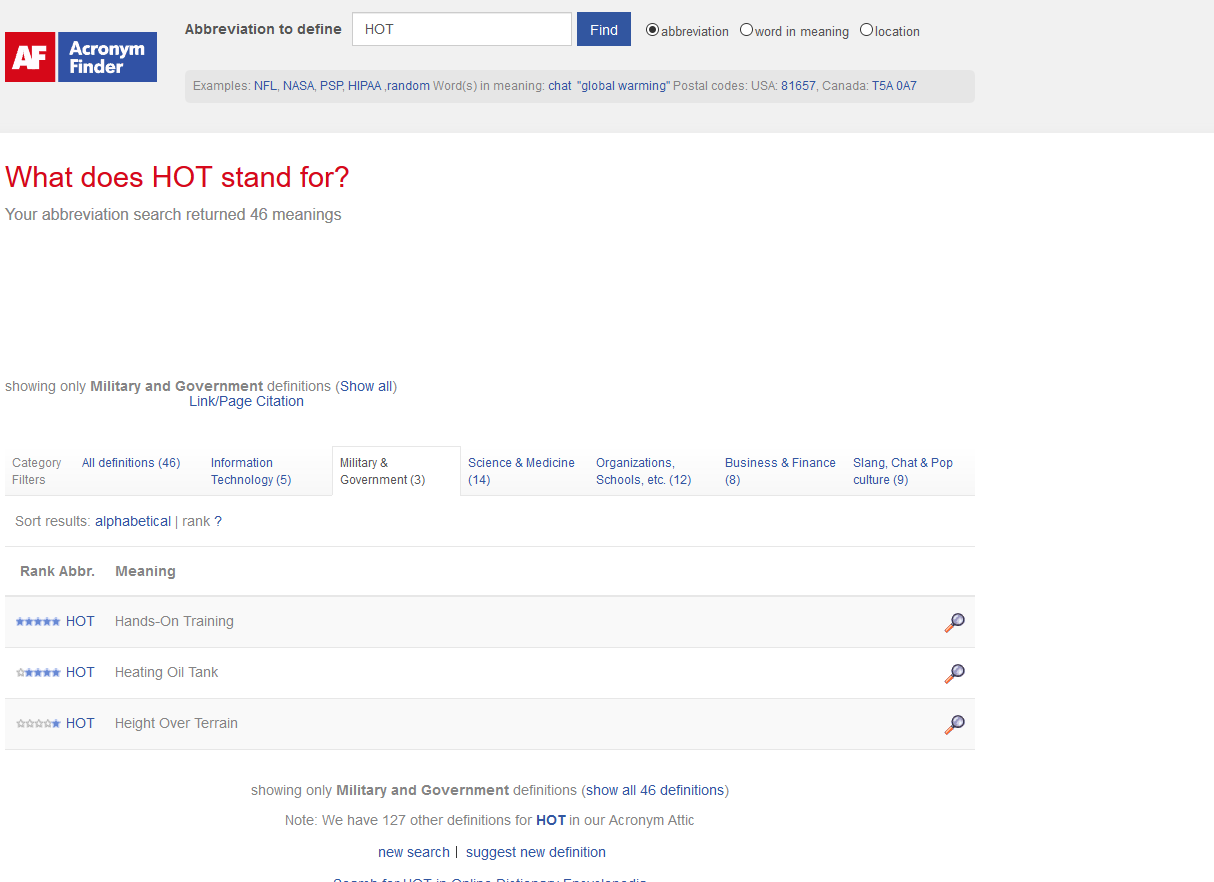The width and height of the screenshot is (1214, 882).
Task: Open postal code 81657 link
Action: (x=798, y=86)
